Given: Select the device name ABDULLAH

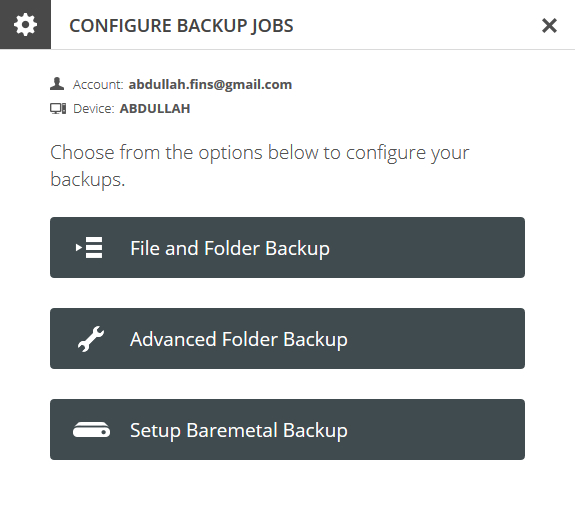Looking at the screenshot, I should coord(155,109).
